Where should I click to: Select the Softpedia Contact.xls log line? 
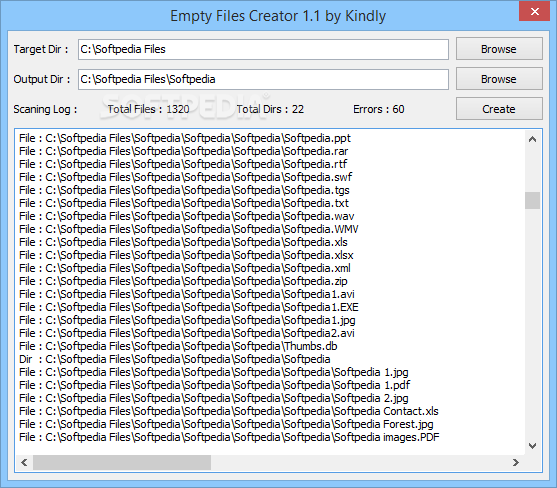point(229,411)
